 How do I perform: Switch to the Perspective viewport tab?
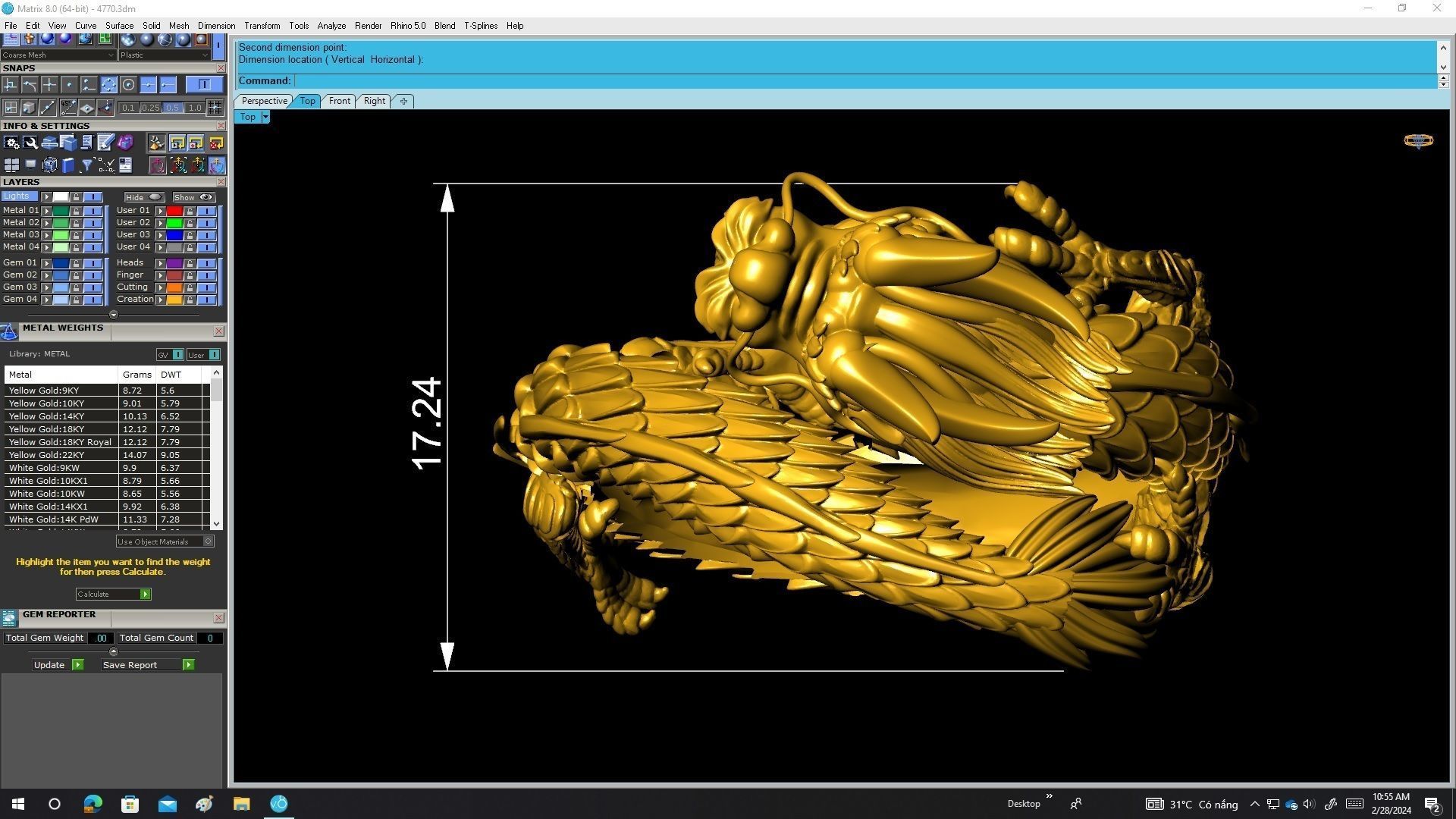pos(264,101)
